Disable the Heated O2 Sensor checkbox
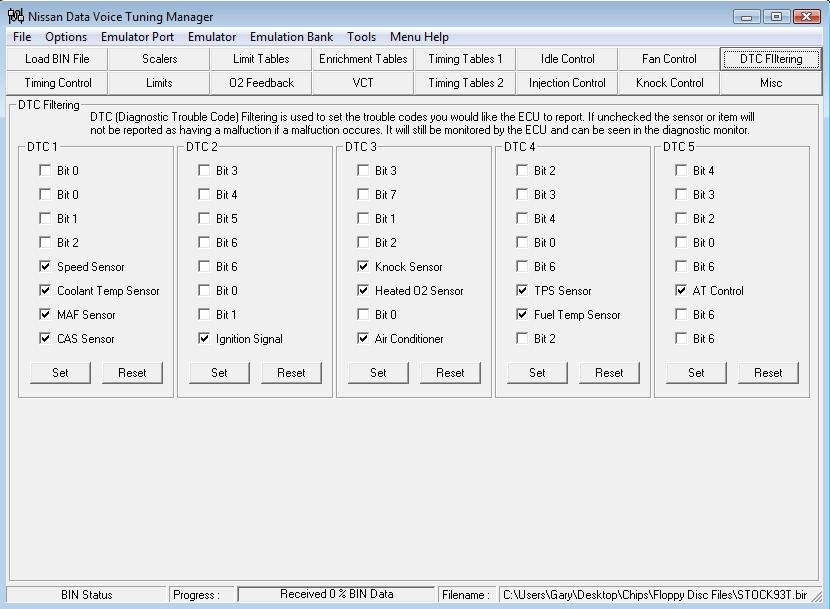830x609 pixels. [363, 291]
